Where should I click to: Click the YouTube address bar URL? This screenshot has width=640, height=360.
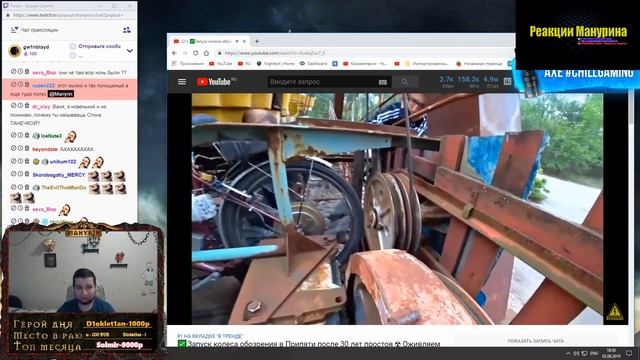click(x=275, y=53)
